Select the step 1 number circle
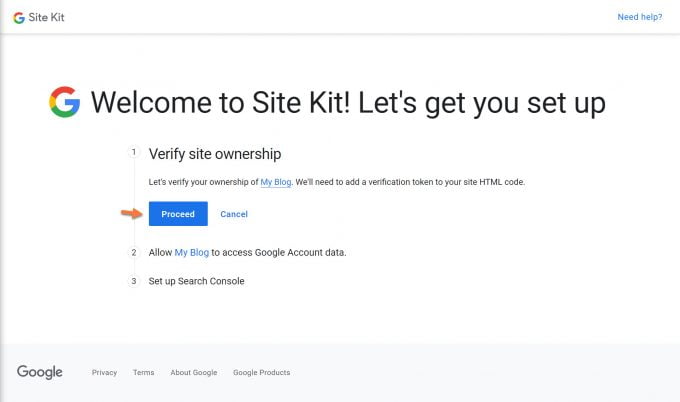The image size is (680, 402). tap(133, 153)
